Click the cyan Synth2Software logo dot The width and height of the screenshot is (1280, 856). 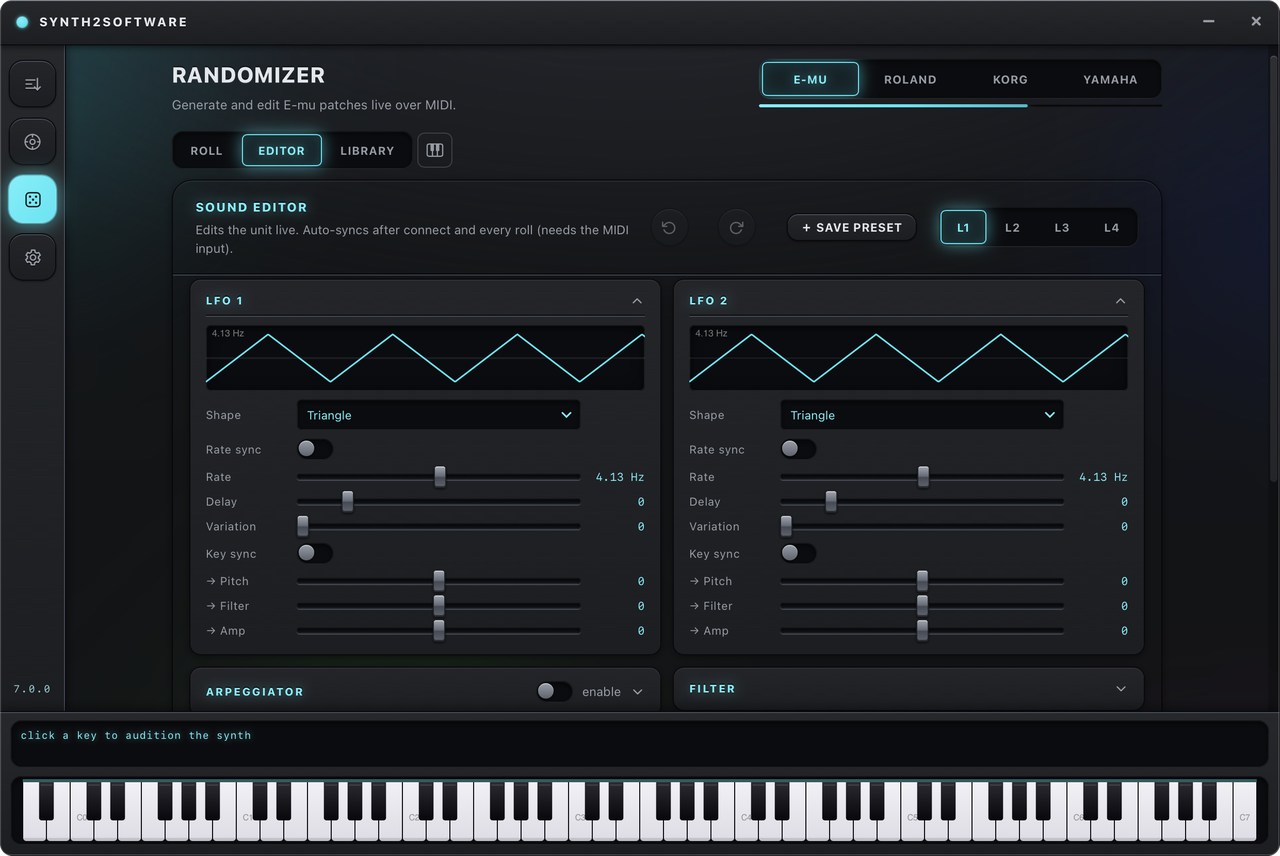pos(22,22)
